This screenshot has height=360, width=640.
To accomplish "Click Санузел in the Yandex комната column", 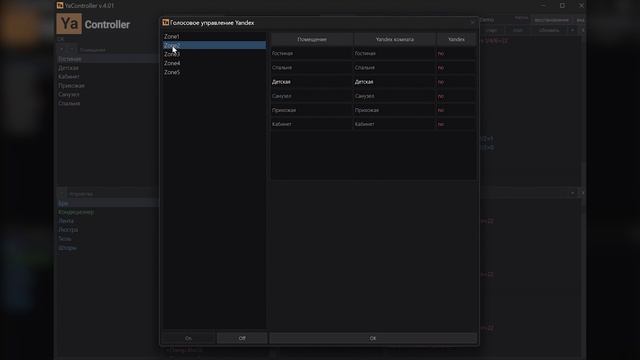I will (394, 96).
